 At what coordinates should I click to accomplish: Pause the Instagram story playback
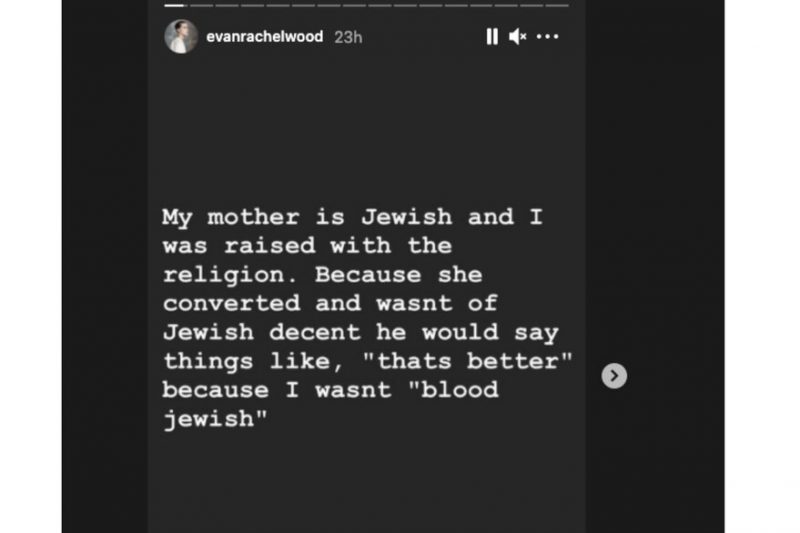491,37
